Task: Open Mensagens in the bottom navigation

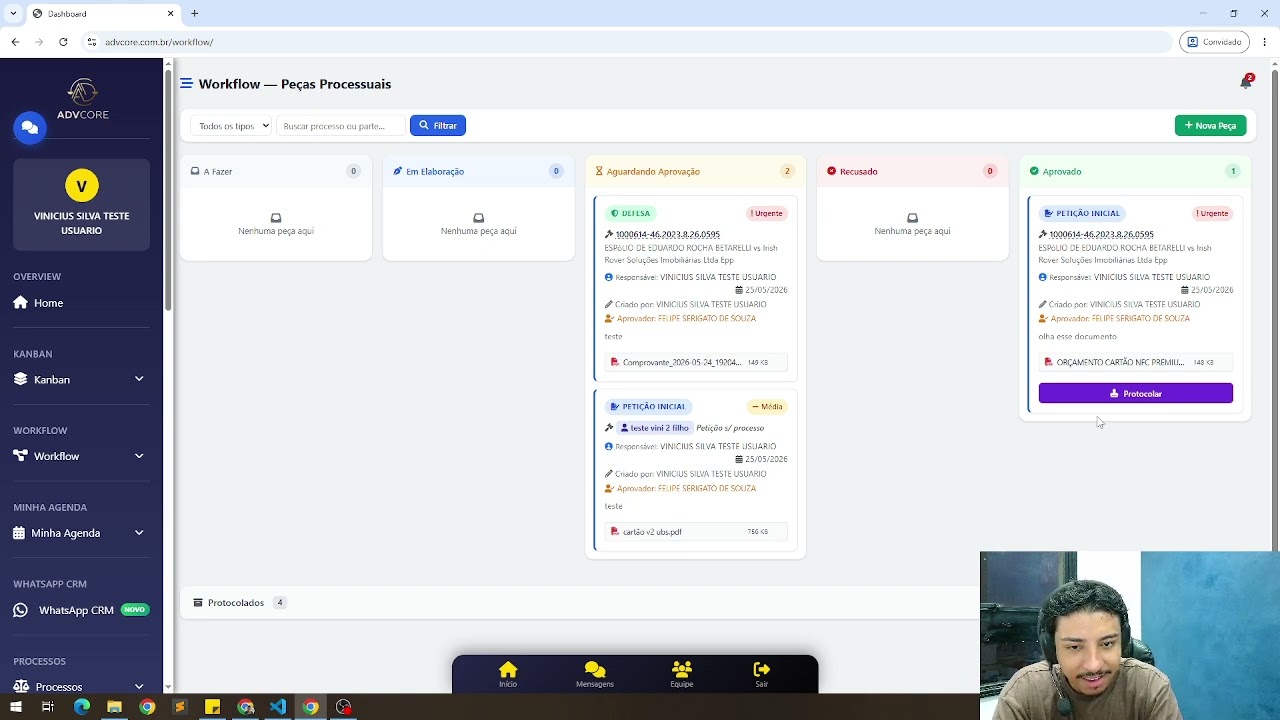Action: 595,674
